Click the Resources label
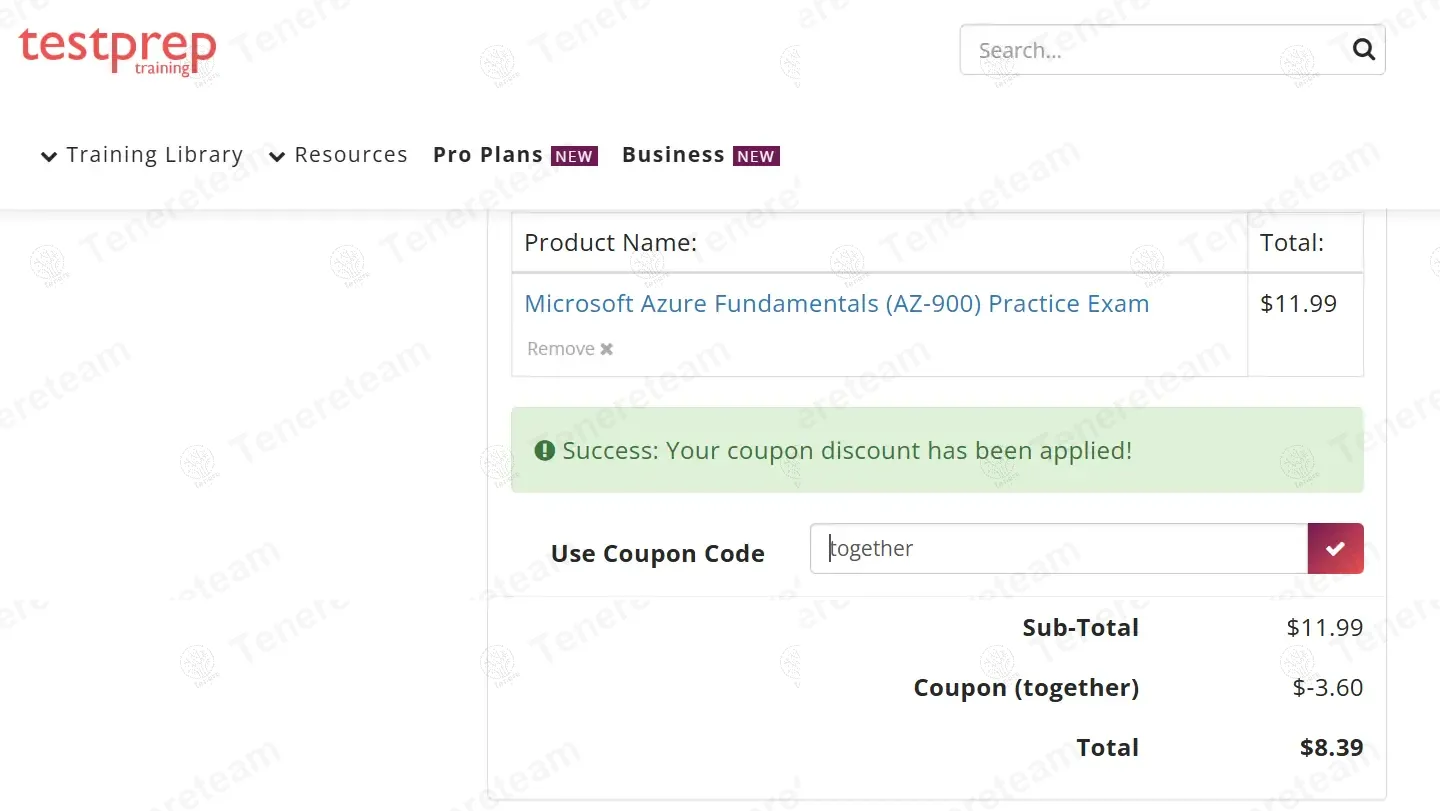 tap(351, 155)
